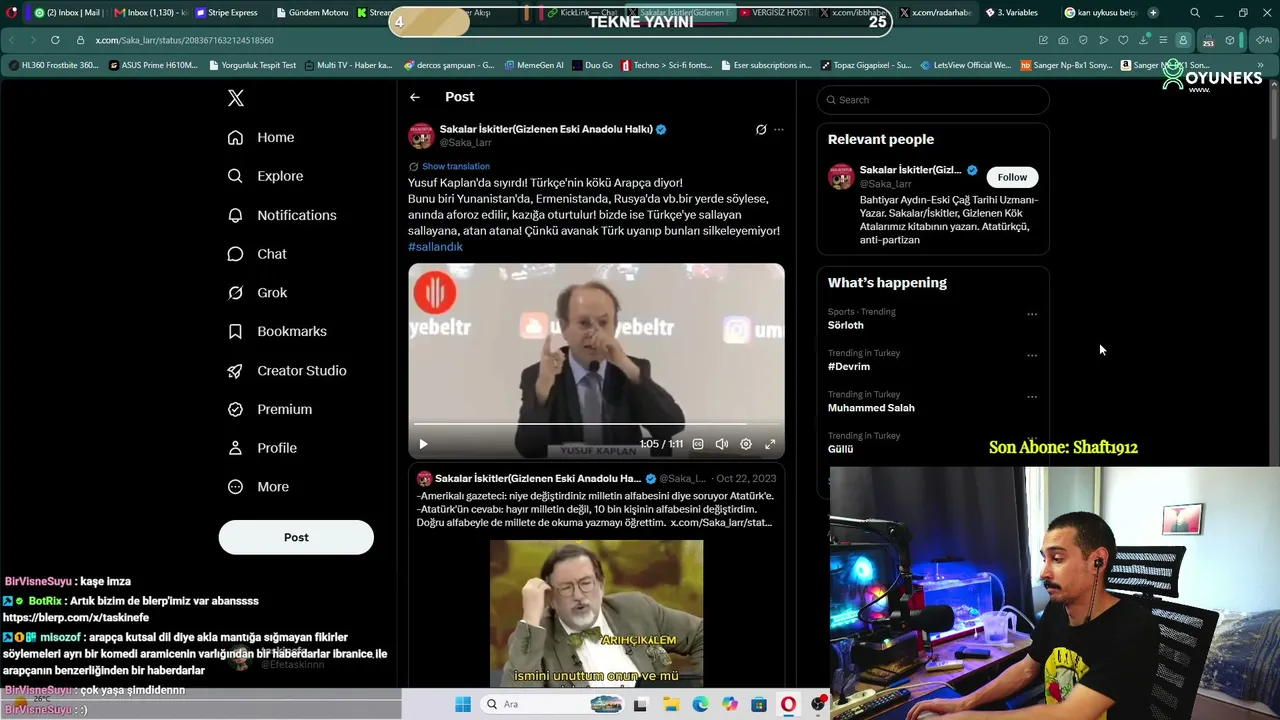Switch to the Stripe Express tab

(x=227, y=13)
